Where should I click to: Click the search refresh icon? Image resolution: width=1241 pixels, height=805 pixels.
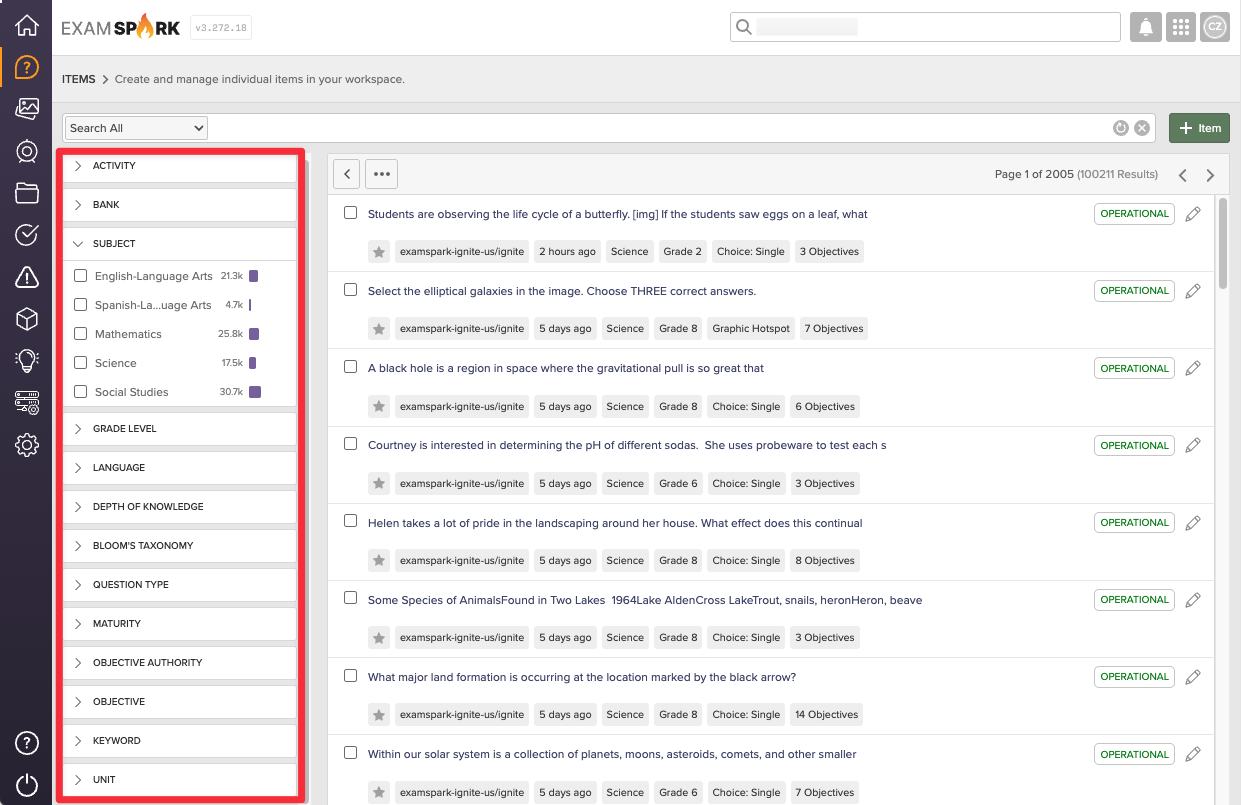(x=1121, y=128)
